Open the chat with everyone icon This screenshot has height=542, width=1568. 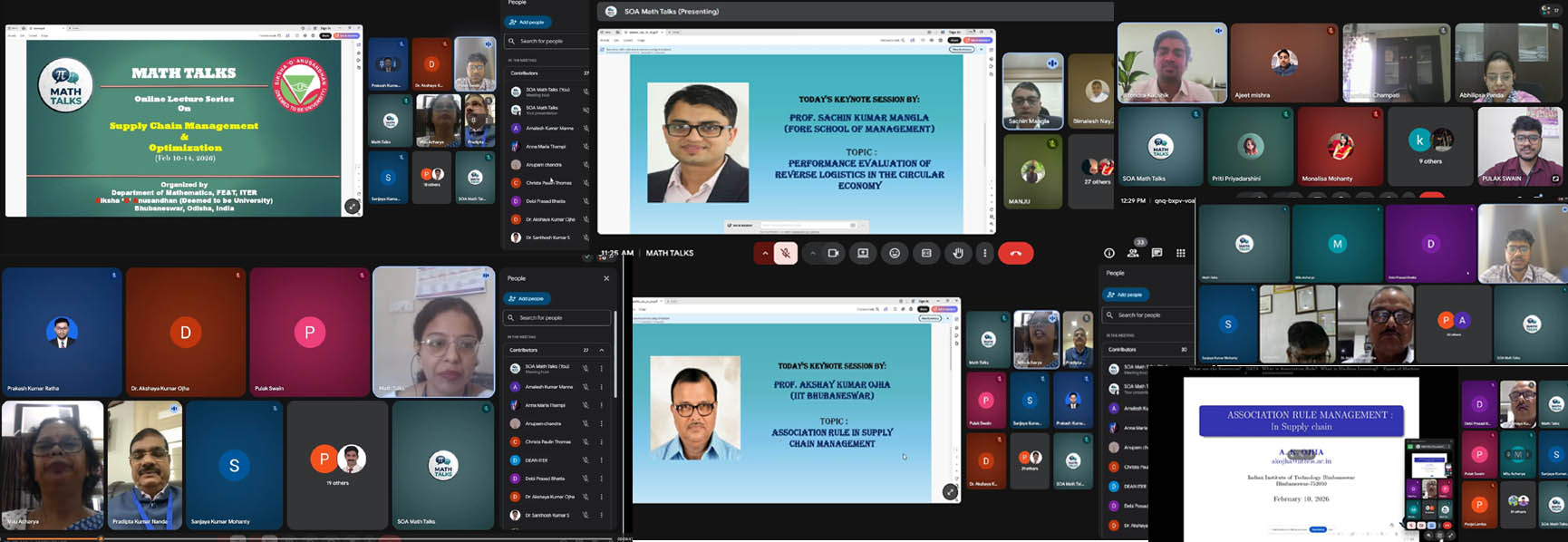[x=1157, y=254]
